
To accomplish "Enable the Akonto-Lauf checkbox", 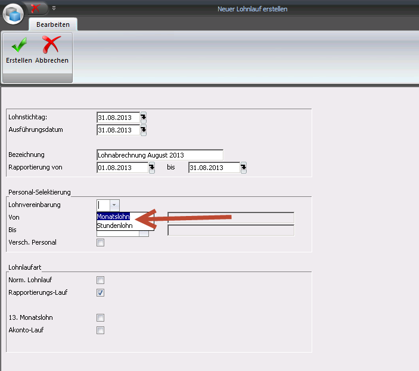I will click(x=100, y=330).
